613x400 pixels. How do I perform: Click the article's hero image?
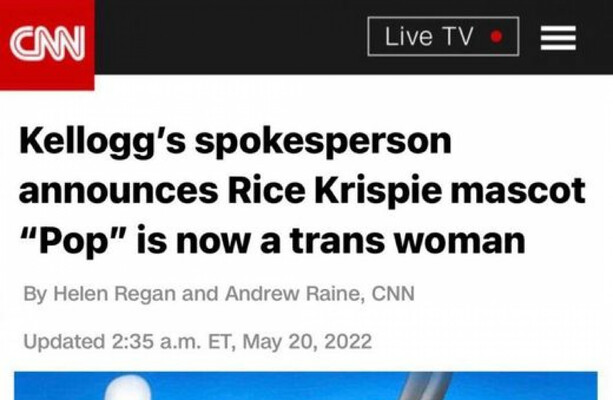click(x=305, y=386)
